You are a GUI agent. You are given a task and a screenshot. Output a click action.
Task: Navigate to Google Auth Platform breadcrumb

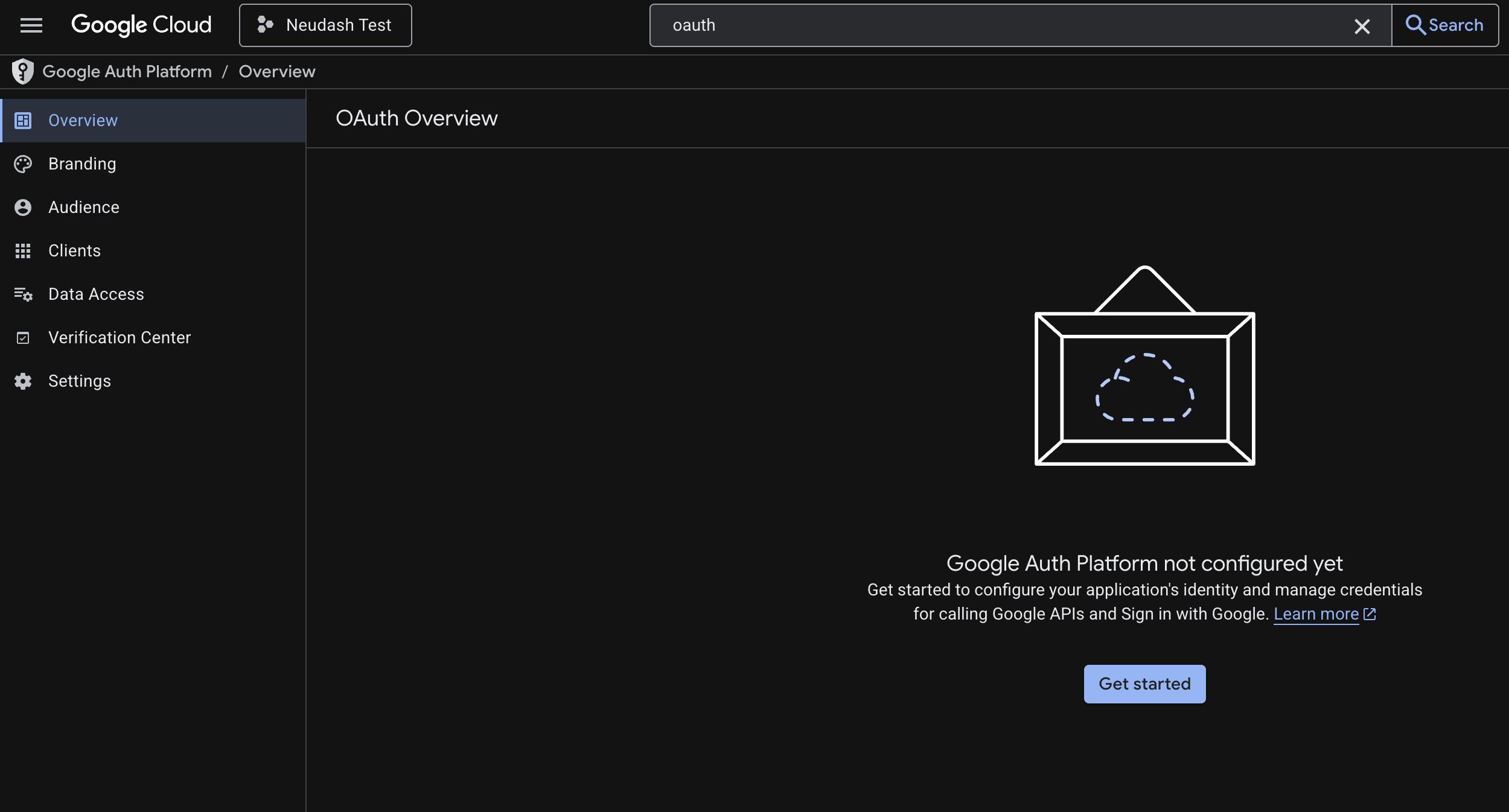click(x=126, y=71)
